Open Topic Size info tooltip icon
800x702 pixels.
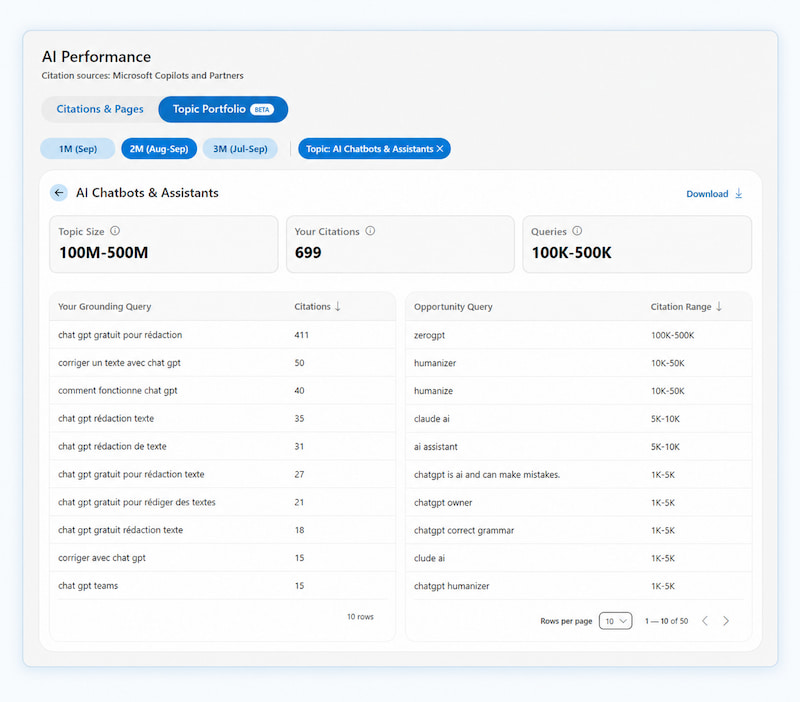pyautogui.click(x=115, y=231)
